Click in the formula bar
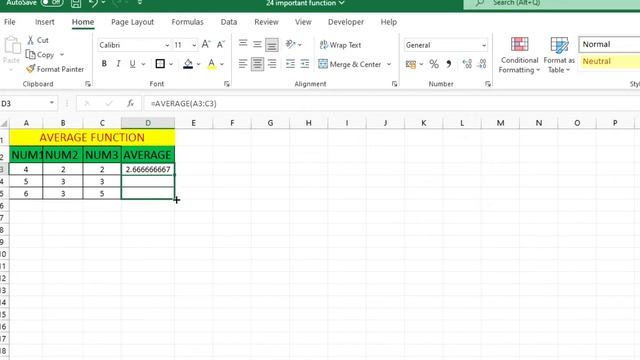The width and height of the screenshot is (640, 360). pyautogui.click(x=392, y=104)
